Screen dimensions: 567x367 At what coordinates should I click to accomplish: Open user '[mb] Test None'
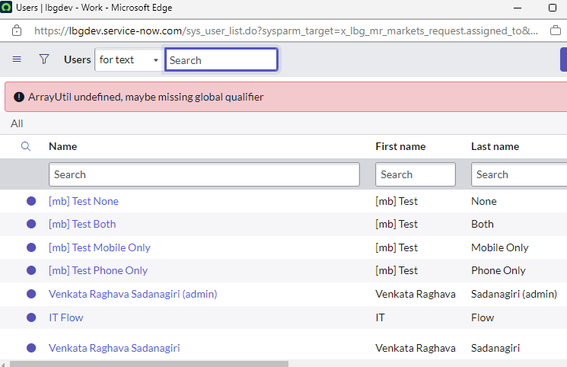[x=84, y=201]
